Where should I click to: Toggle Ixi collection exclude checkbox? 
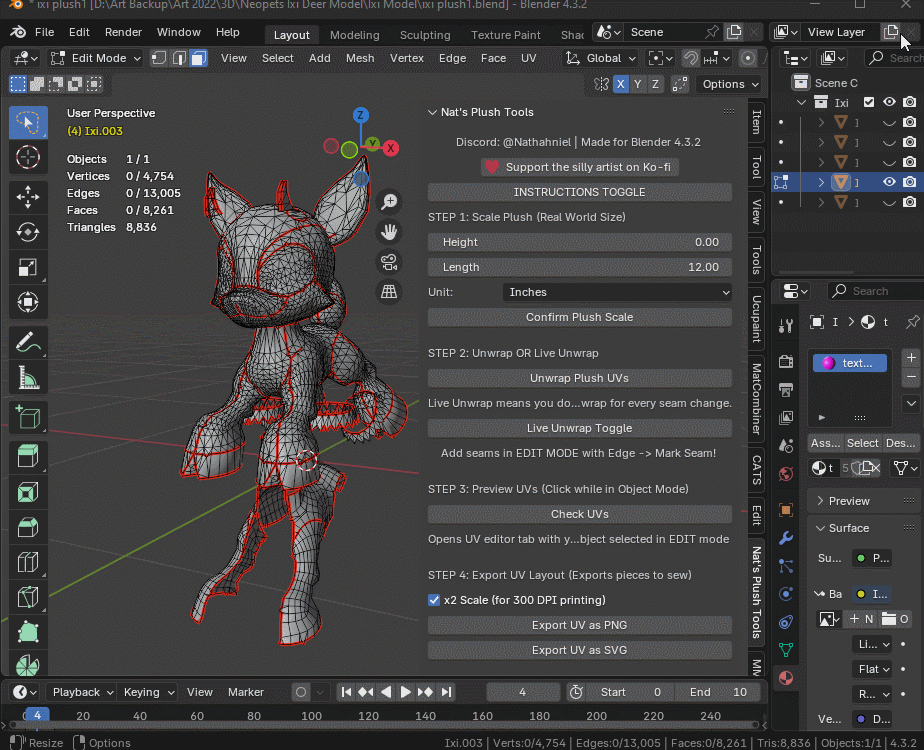tap(869, 102)
